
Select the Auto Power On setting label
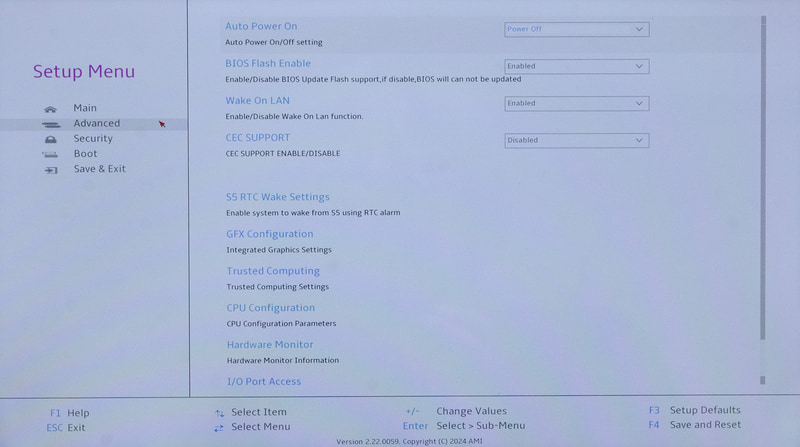[261, 26]
